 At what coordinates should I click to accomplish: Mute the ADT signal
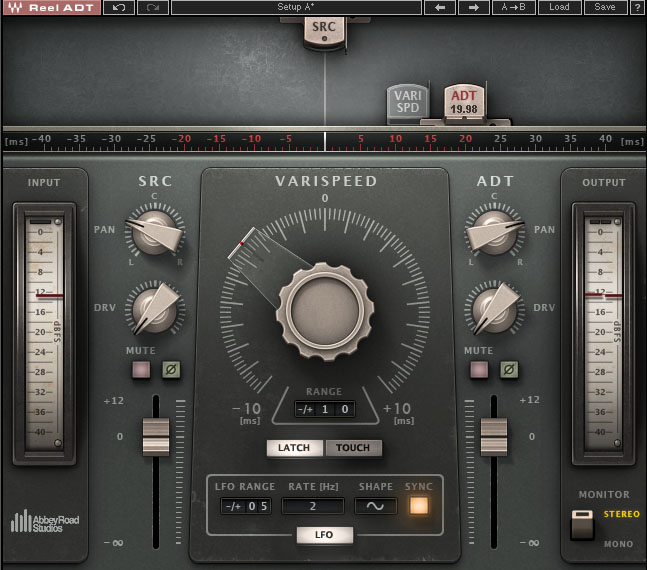pyautogui.click(x=479, y=370)
